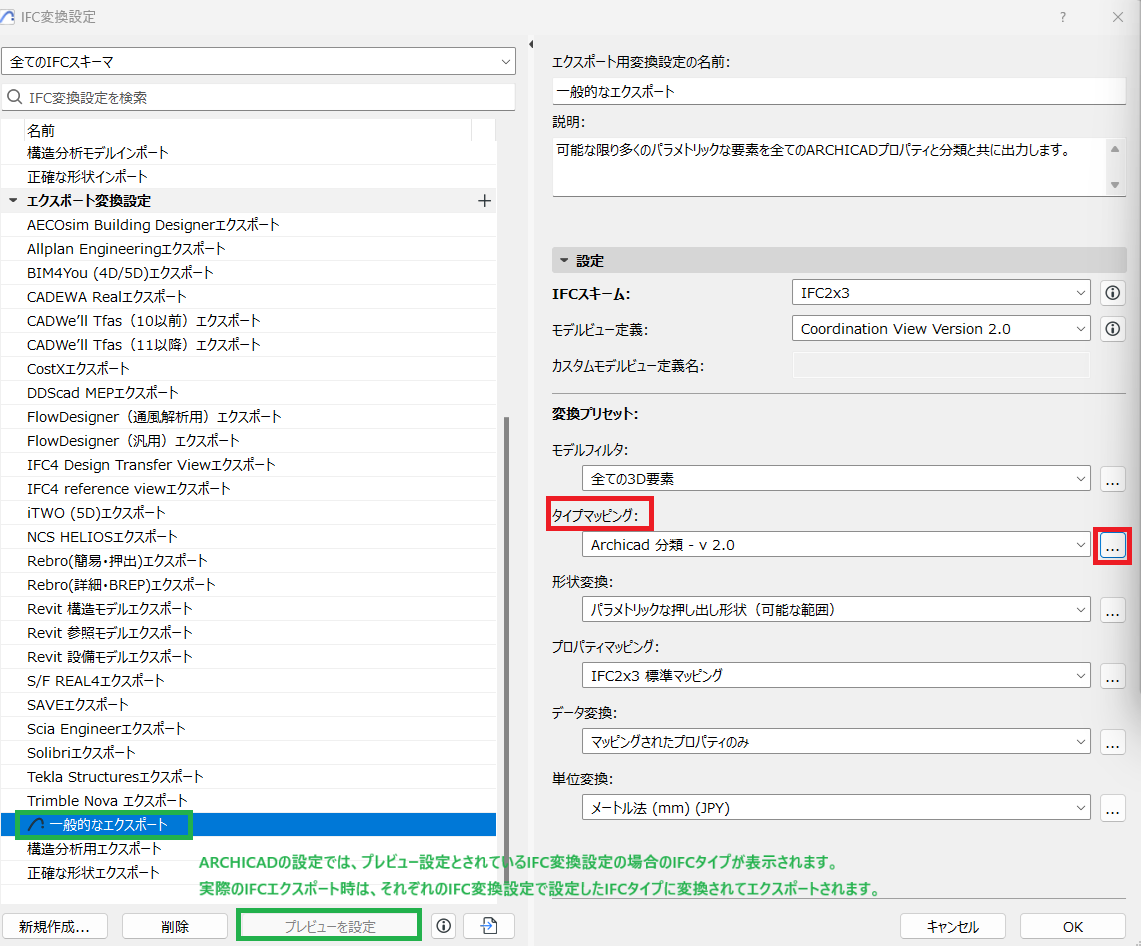Click the description box scroll-up arrow
The image size is (1141, 946).
click(1115, 149)
